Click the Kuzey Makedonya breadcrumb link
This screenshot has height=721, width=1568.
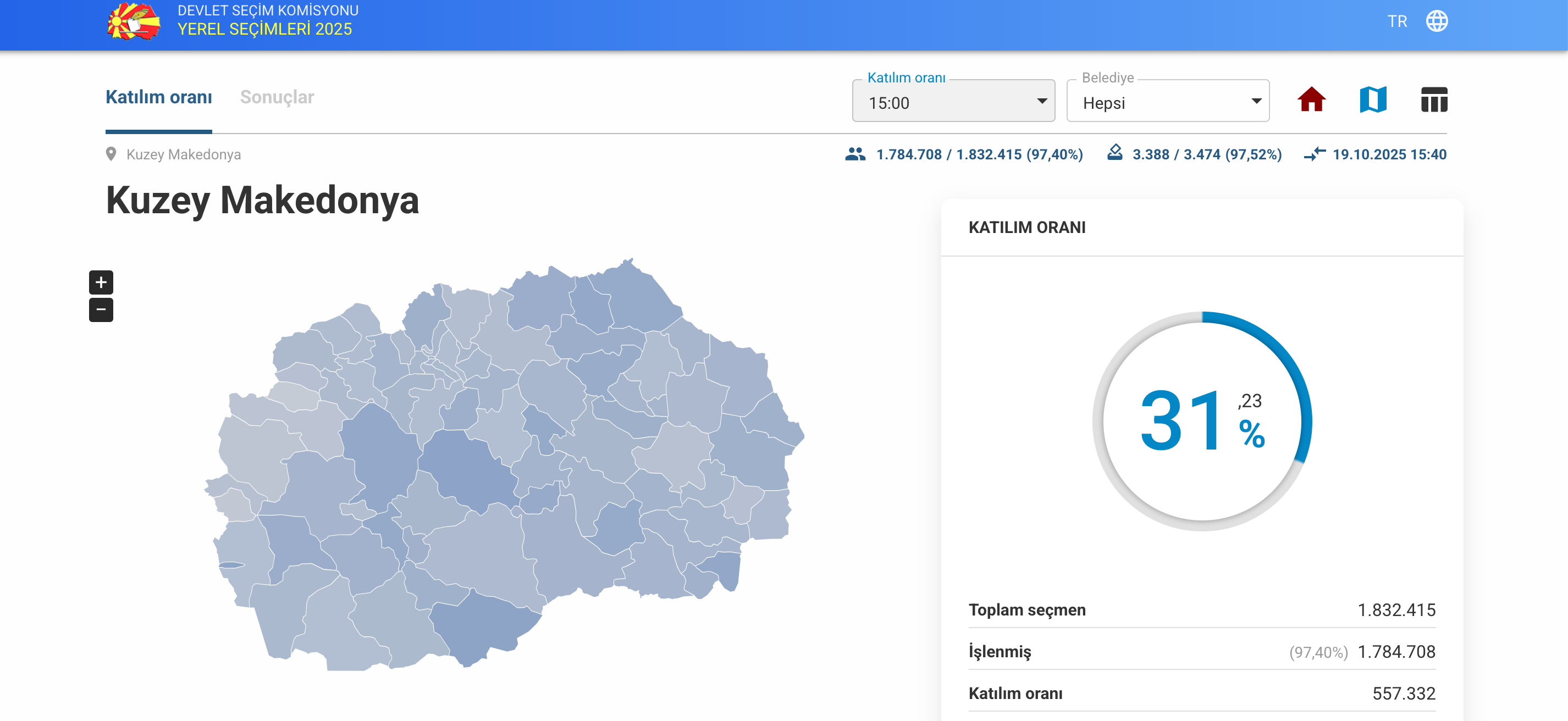(x=183, y=154)
